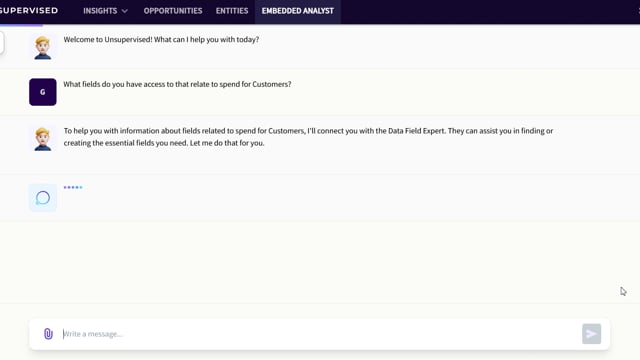Focus the Write a message input field

320,334
